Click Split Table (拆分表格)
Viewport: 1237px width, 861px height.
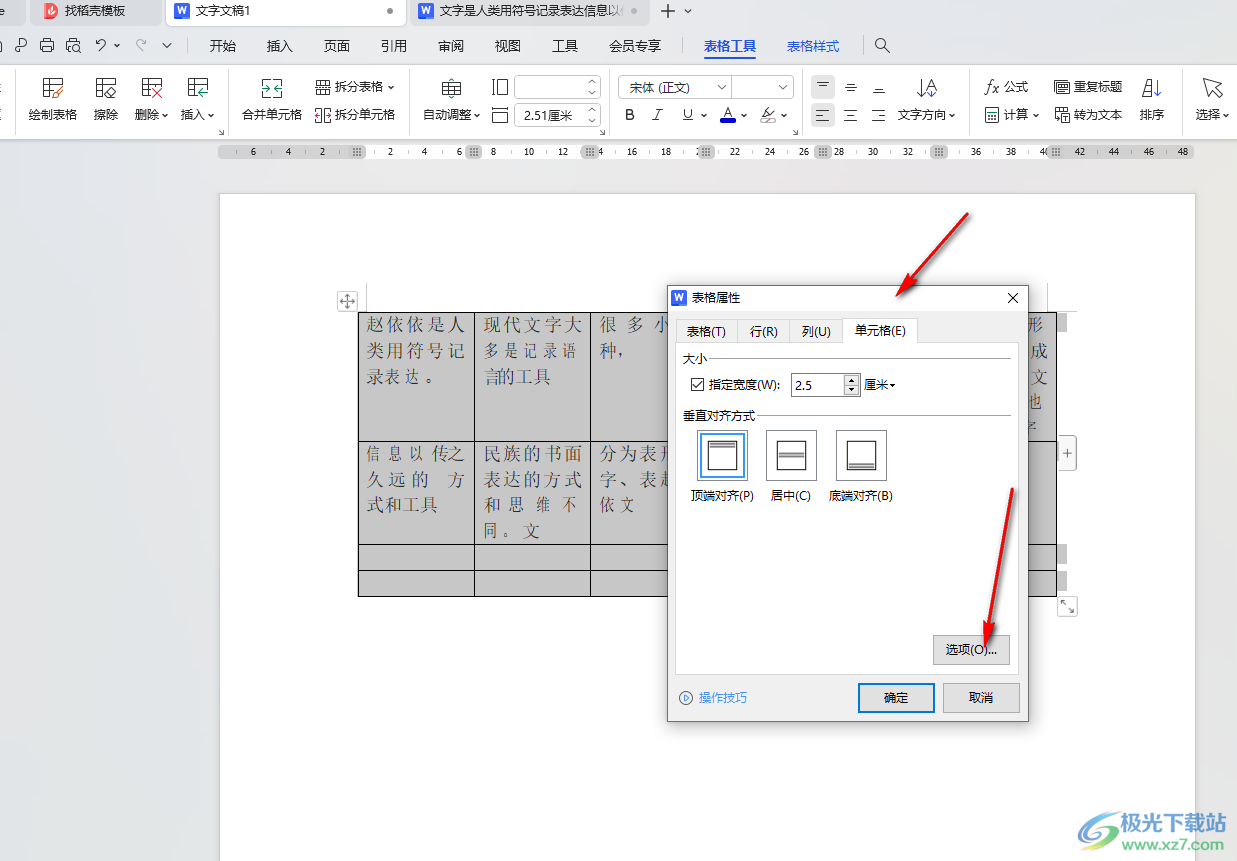pyautogui.click(x=355, y=87)
